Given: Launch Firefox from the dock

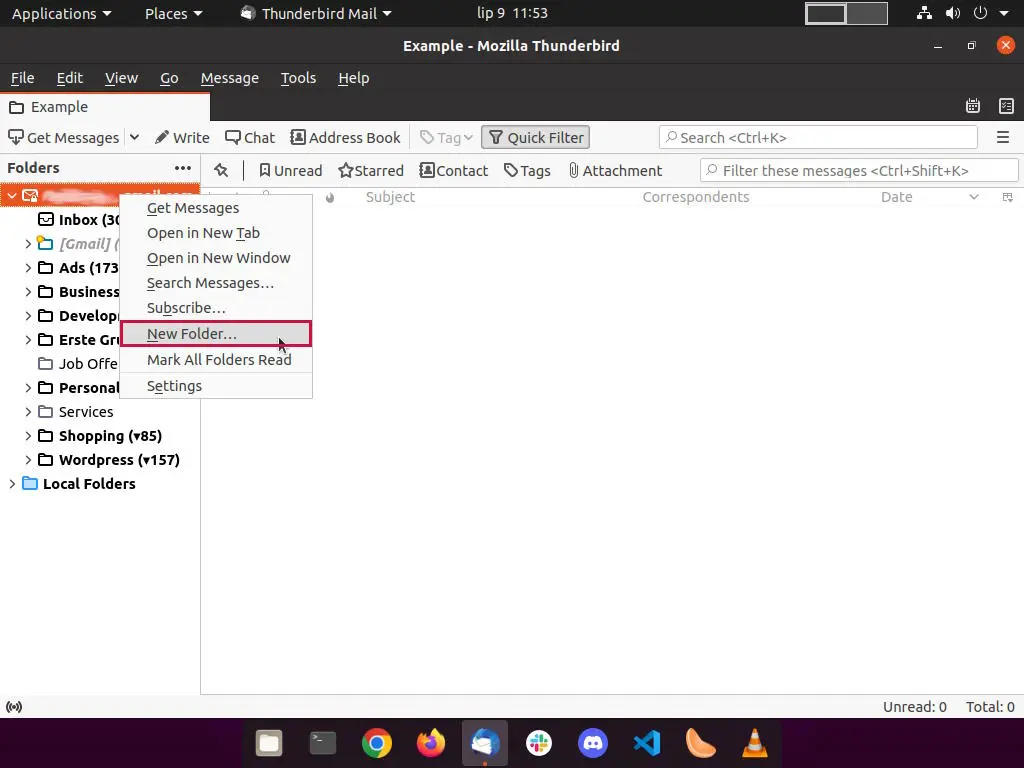Looking at the screenshot, I should click(430, 743).
